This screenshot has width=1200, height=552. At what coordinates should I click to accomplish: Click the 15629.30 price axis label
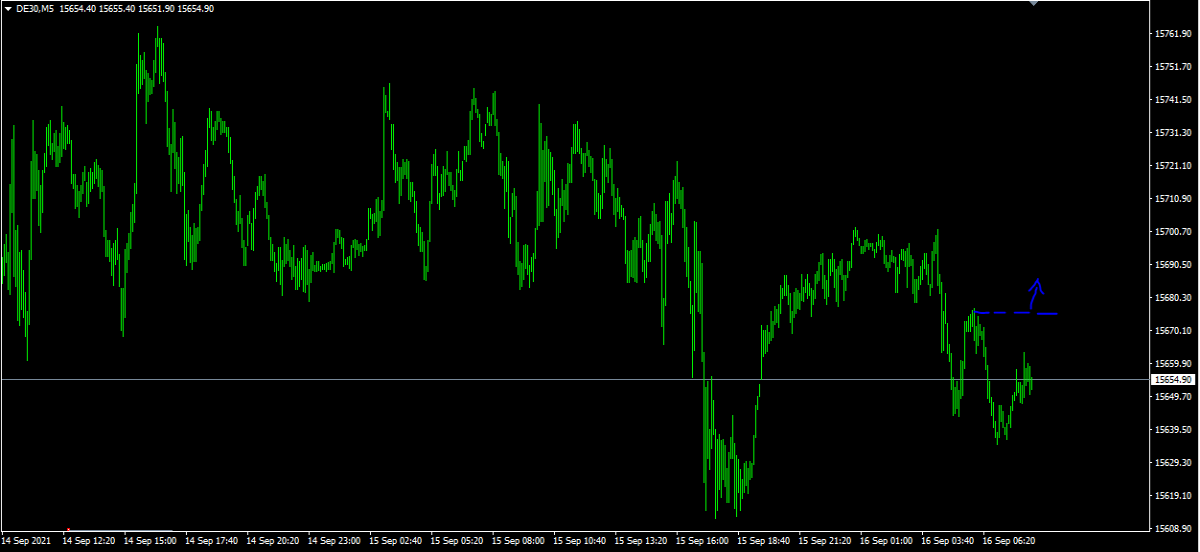click(x=1172, y=463)
